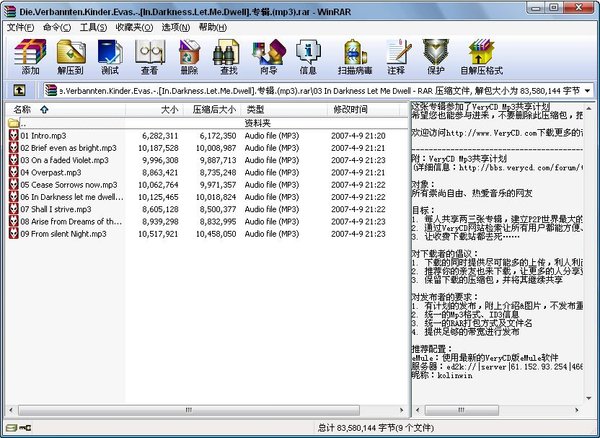Click the Find (查找) binoculars icon
This screenshot has height=438, width=600.
click(226, 52)
